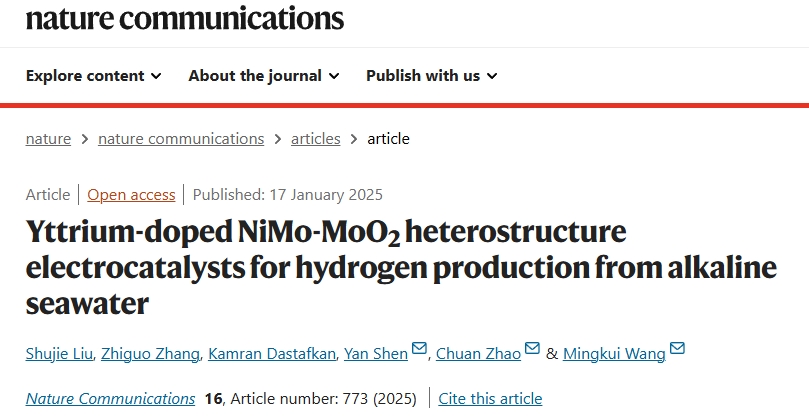Image resolution: width=809 pixels, height=419 pixels.
Task: Open Chuan Zhao author link
Action: click(x=478, y=354)
